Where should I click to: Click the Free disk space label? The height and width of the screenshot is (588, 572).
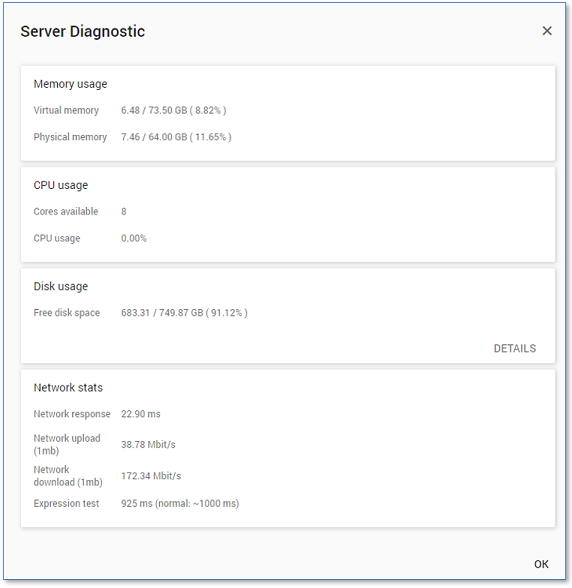(x=66, y=313)
